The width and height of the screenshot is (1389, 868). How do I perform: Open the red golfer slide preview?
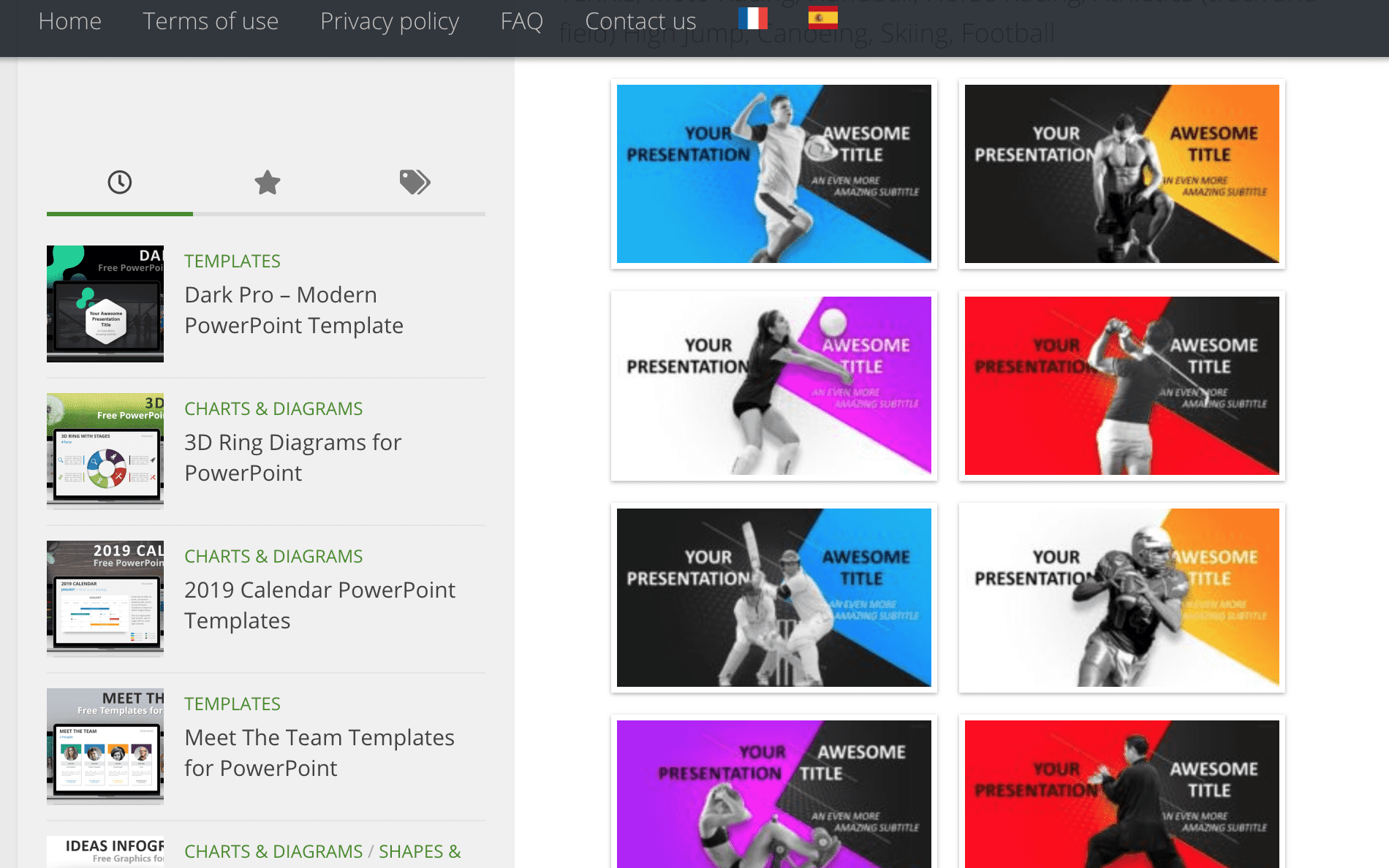1122,386
